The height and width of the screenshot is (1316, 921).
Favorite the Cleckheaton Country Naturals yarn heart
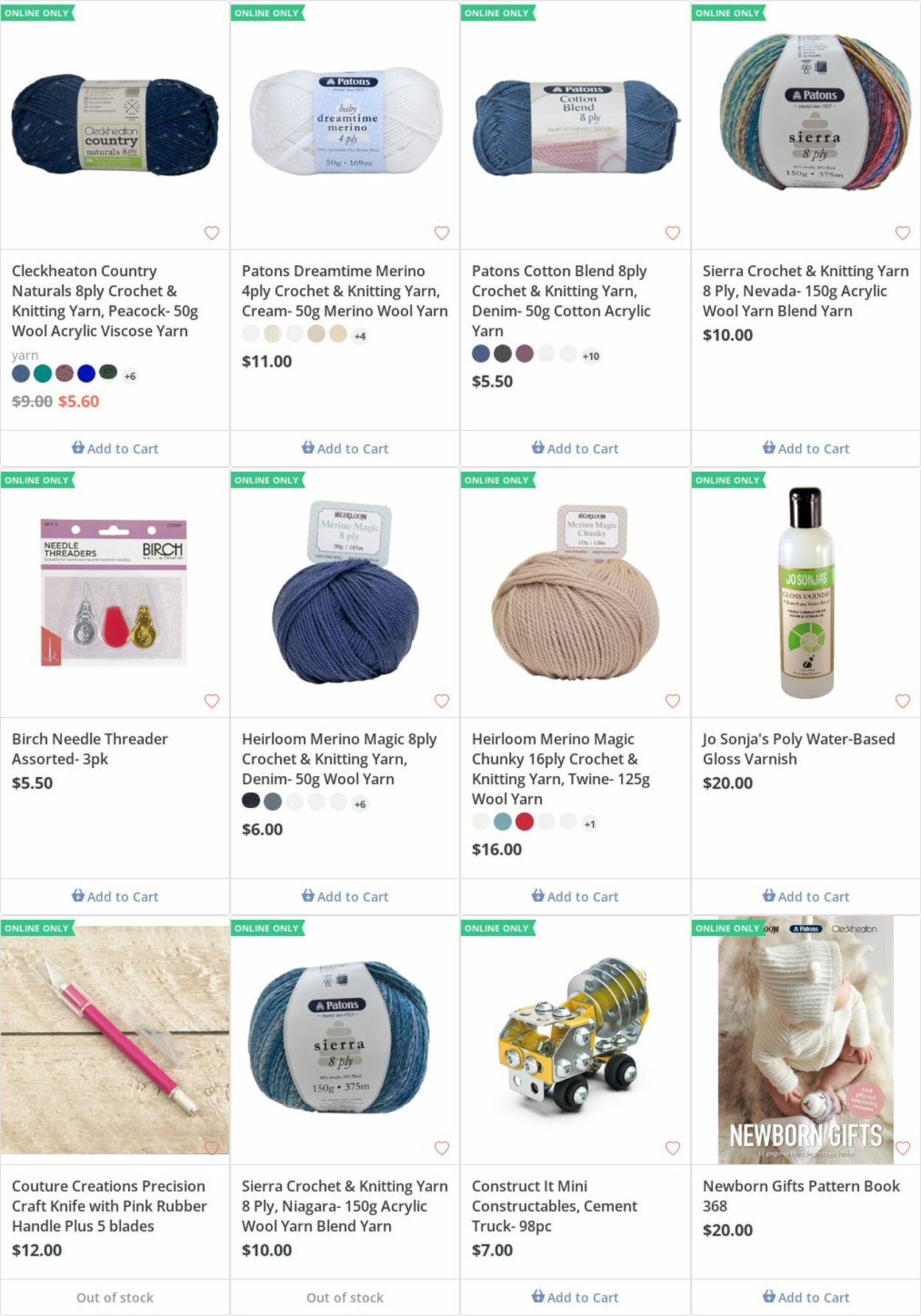click(211, 233)
